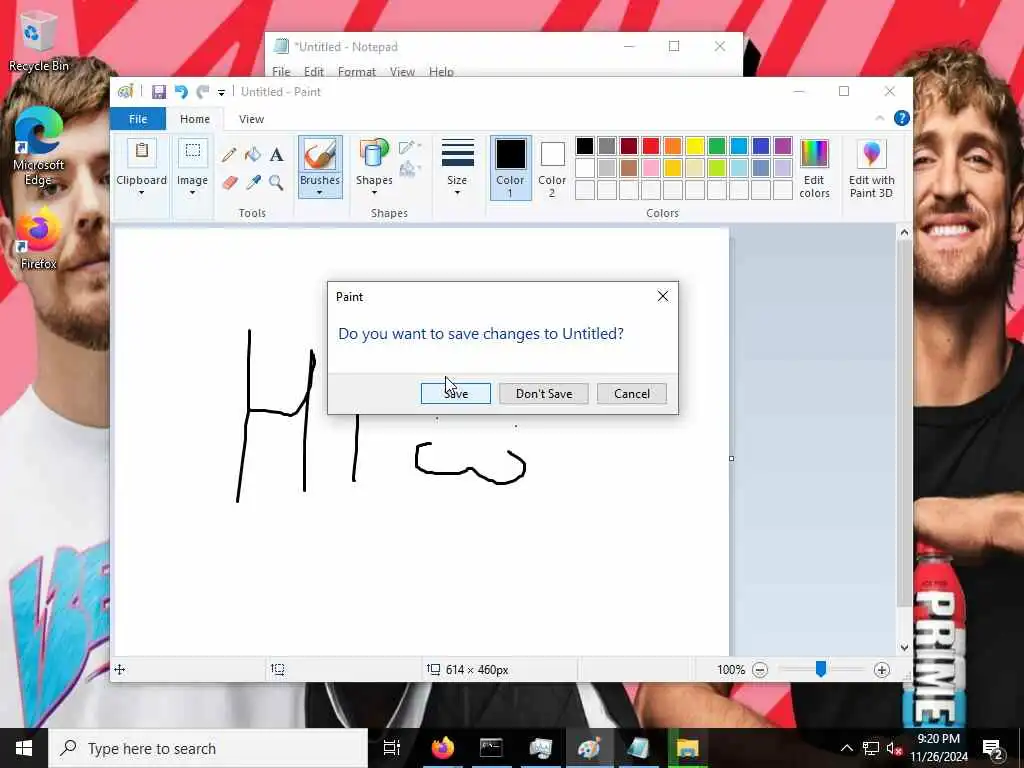This screenshot has width=1024, height=768.
Task: Show hidden system tray icons
Action: tap(846, 748)
